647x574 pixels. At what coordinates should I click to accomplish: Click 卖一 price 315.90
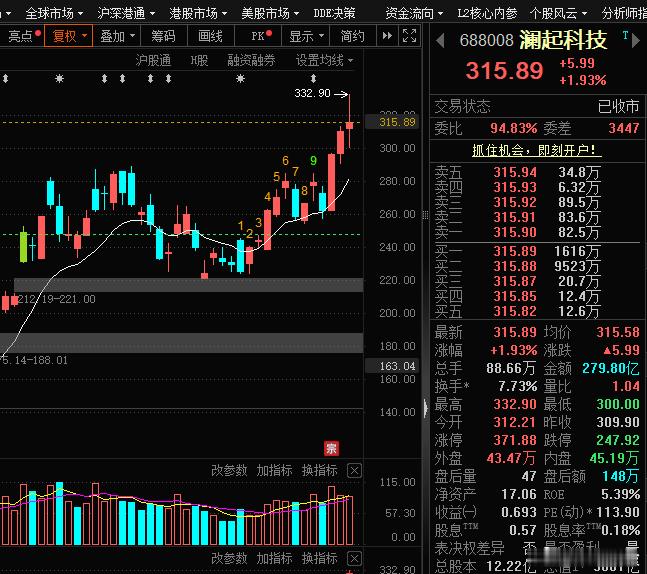(x=515, y=232)
